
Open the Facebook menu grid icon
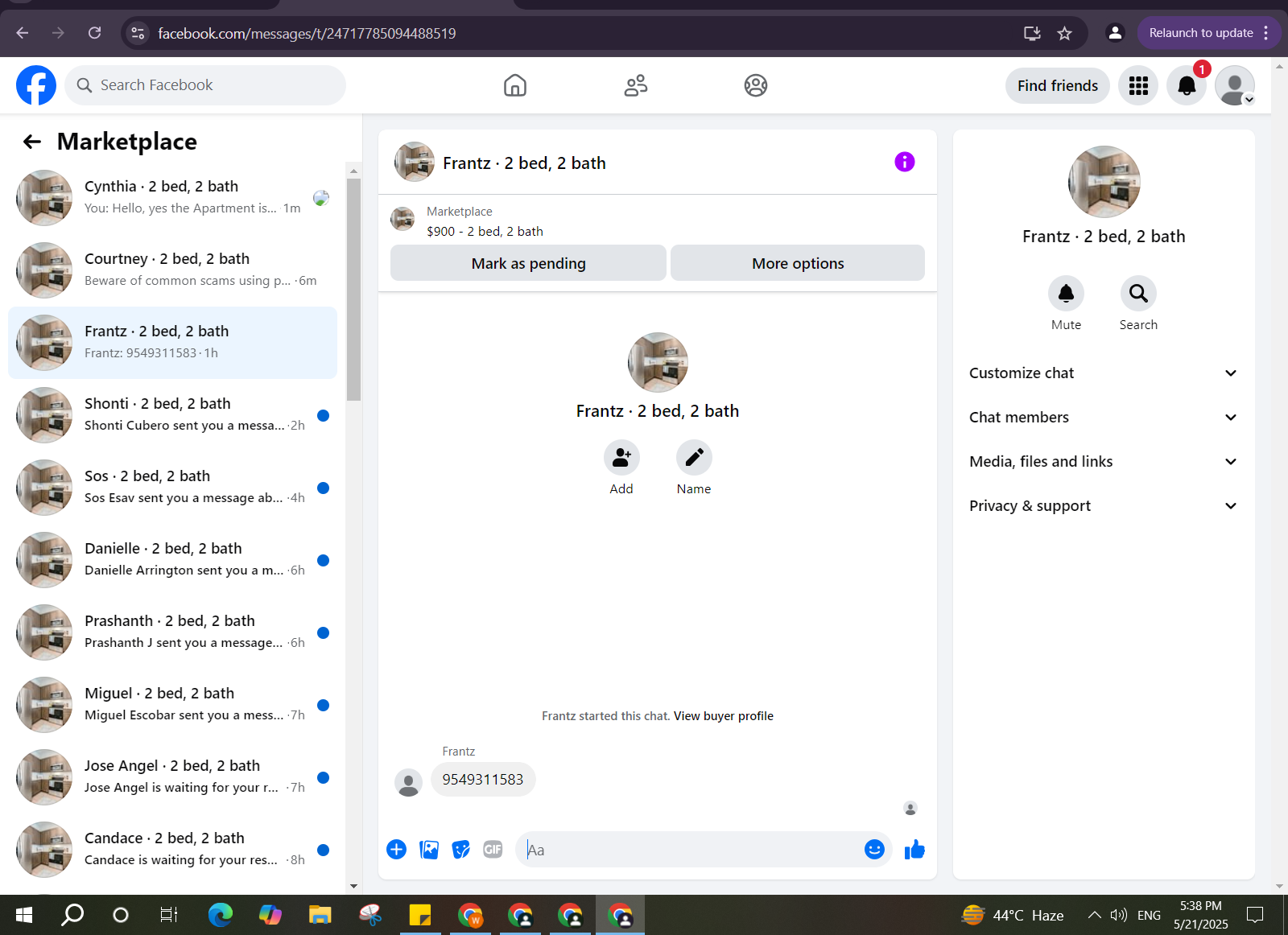pyautogui.click(x=1138, y=85)
